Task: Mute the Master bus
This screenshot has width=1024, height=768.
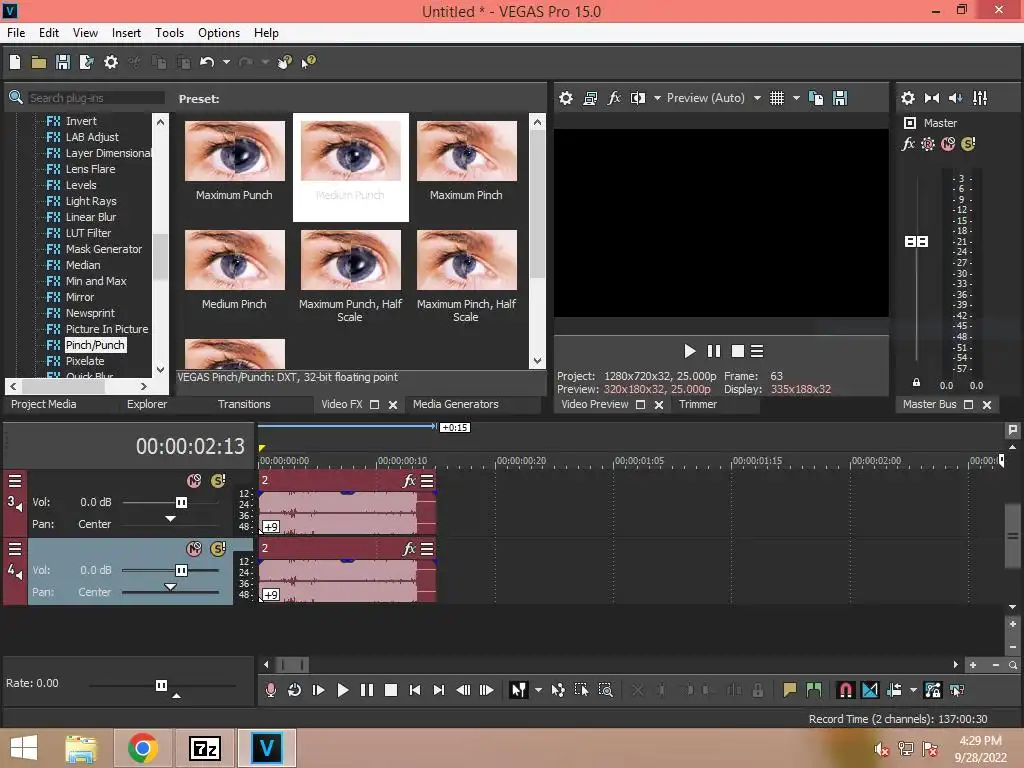Action: tap(948, 144)
